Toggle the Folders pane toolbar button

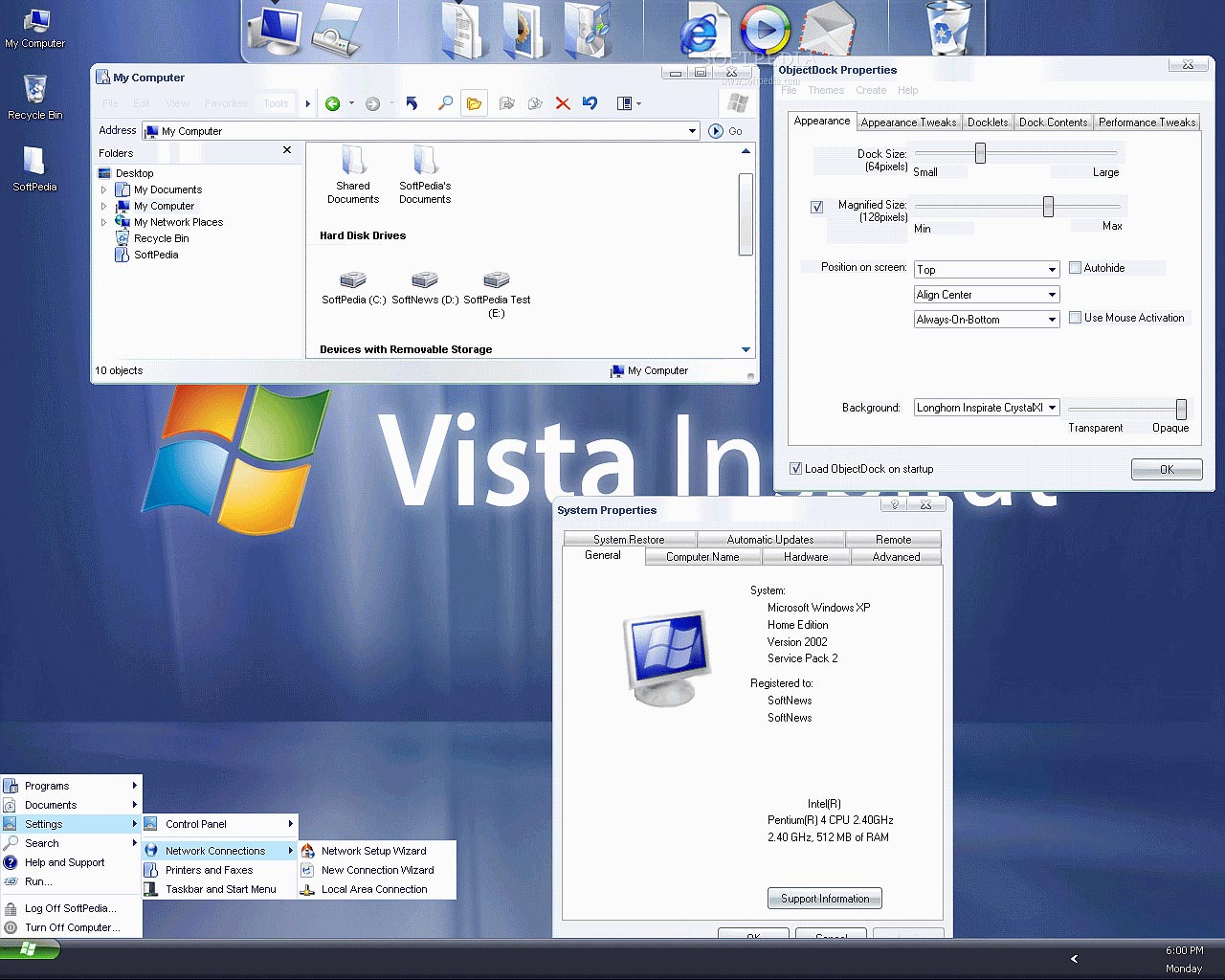click(x=474, y=103)
